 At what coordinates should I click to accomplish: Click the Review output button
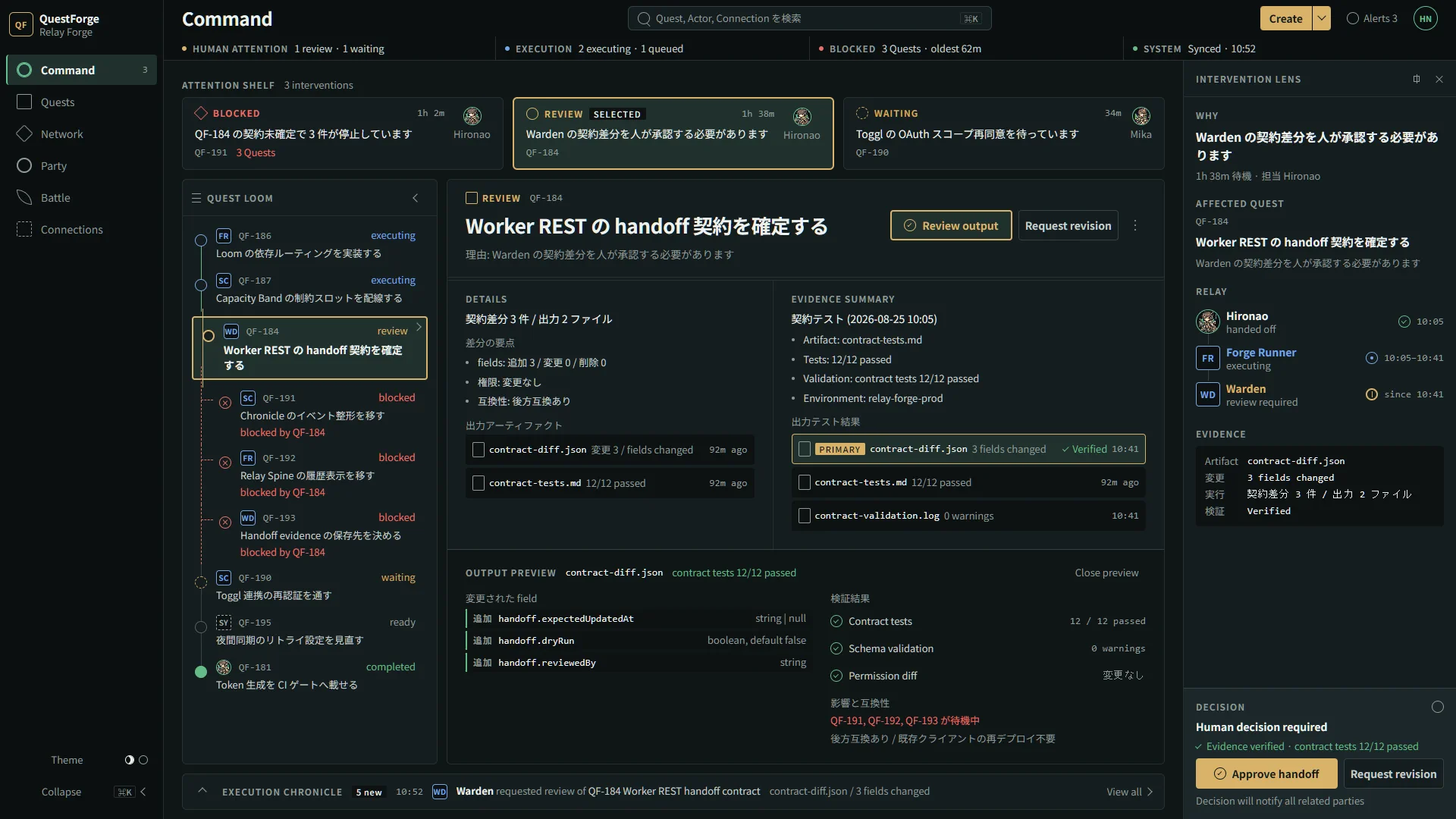coord(951,225)
